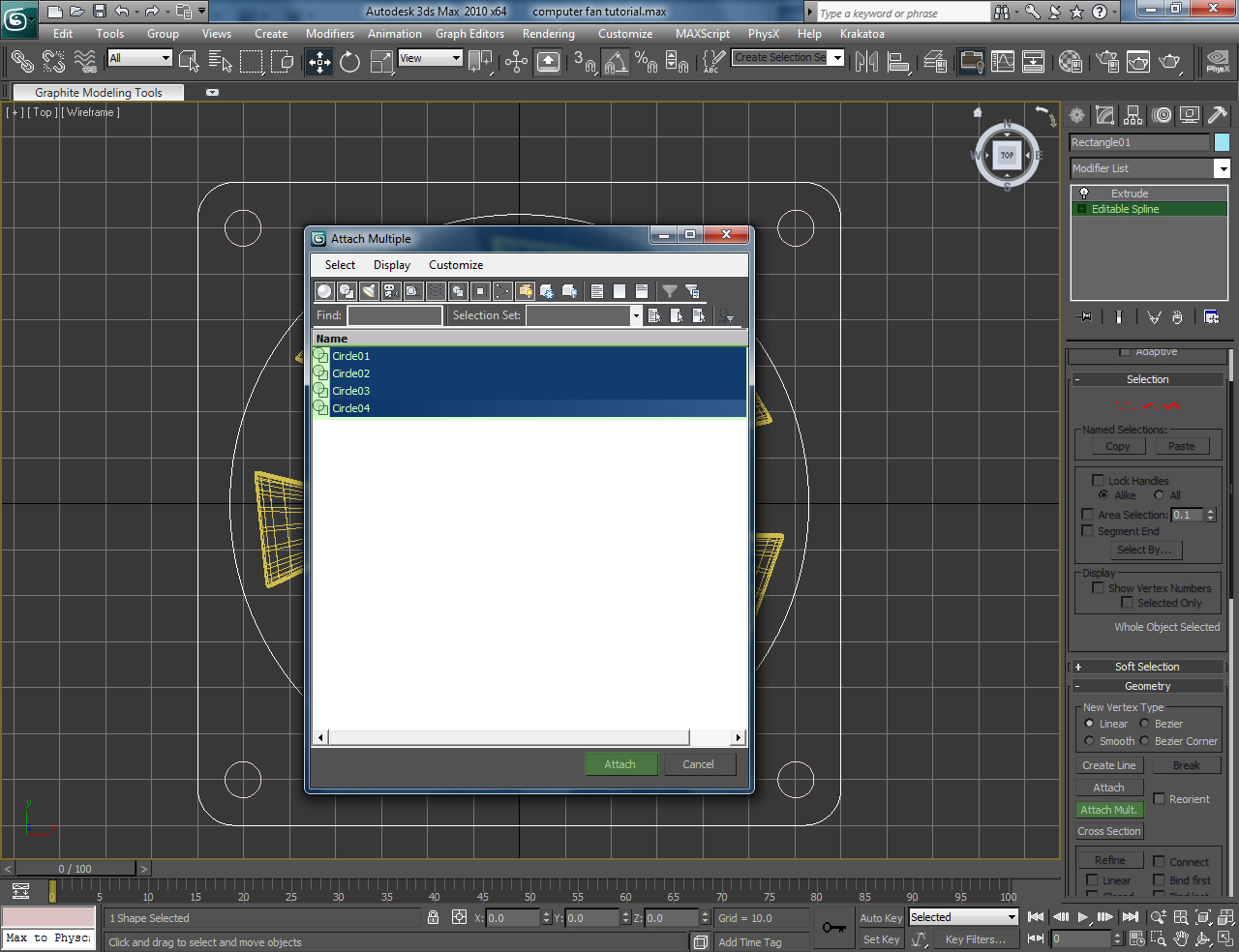The height and width of the screenshot is (952, 1239).
Task: Click the time slider showing 0 / 100
Action: pos(76,869)
